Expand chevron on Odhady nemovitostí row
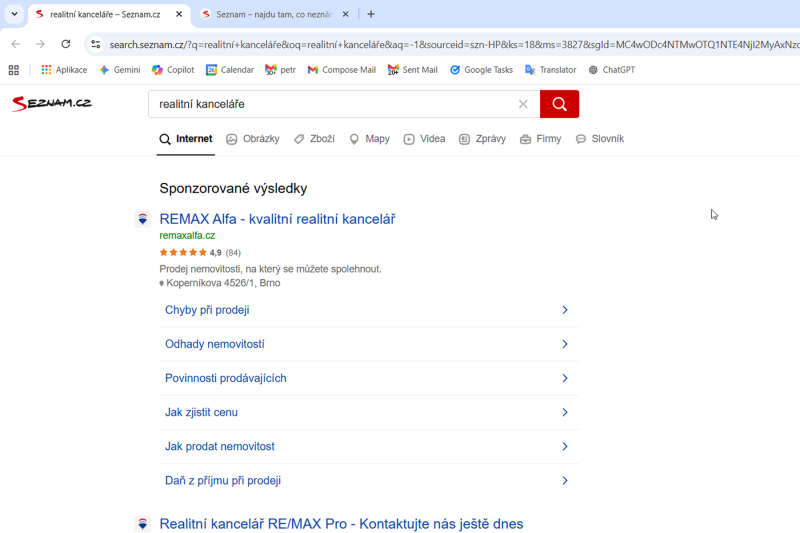Viewport: 800px width, 533px height. pyautogui.click(x=565, y=344)
